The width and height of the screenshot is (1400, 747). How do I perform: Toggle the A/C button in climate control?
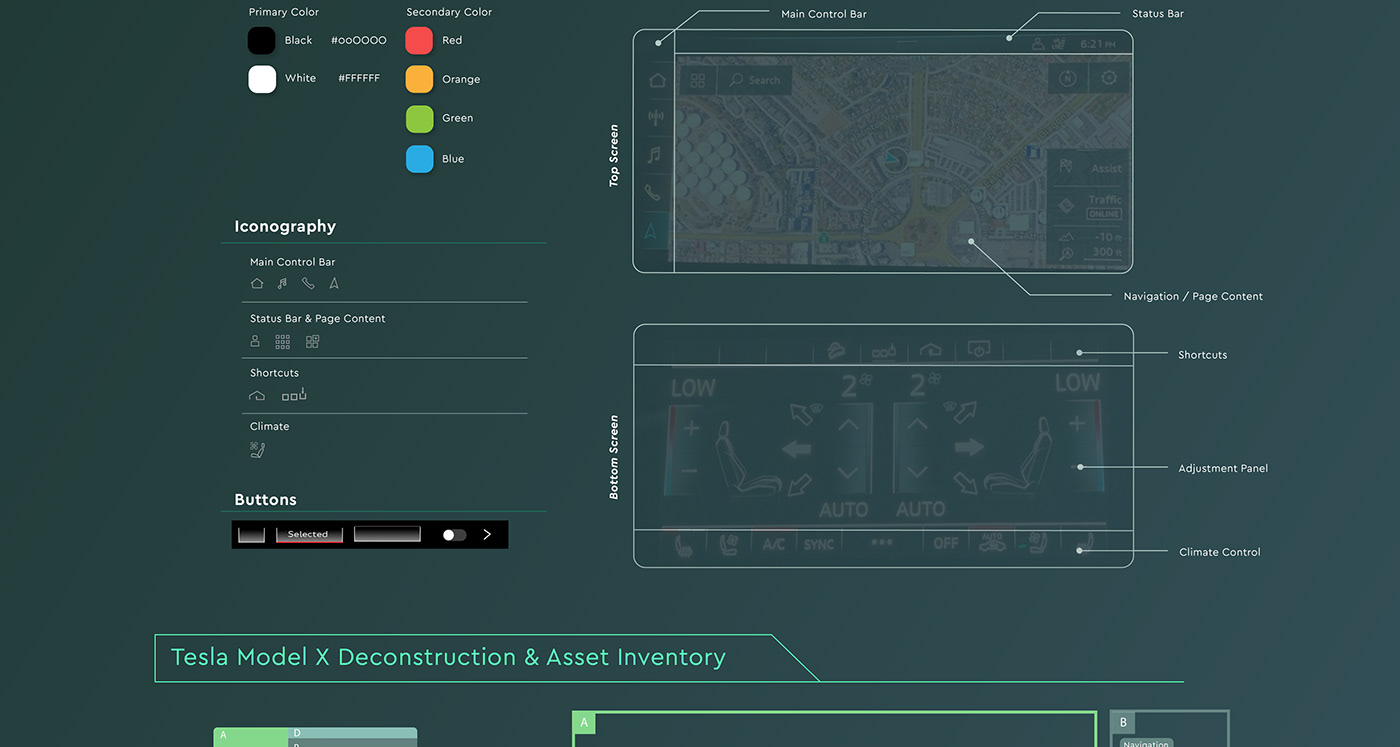[x=773, y=544]
